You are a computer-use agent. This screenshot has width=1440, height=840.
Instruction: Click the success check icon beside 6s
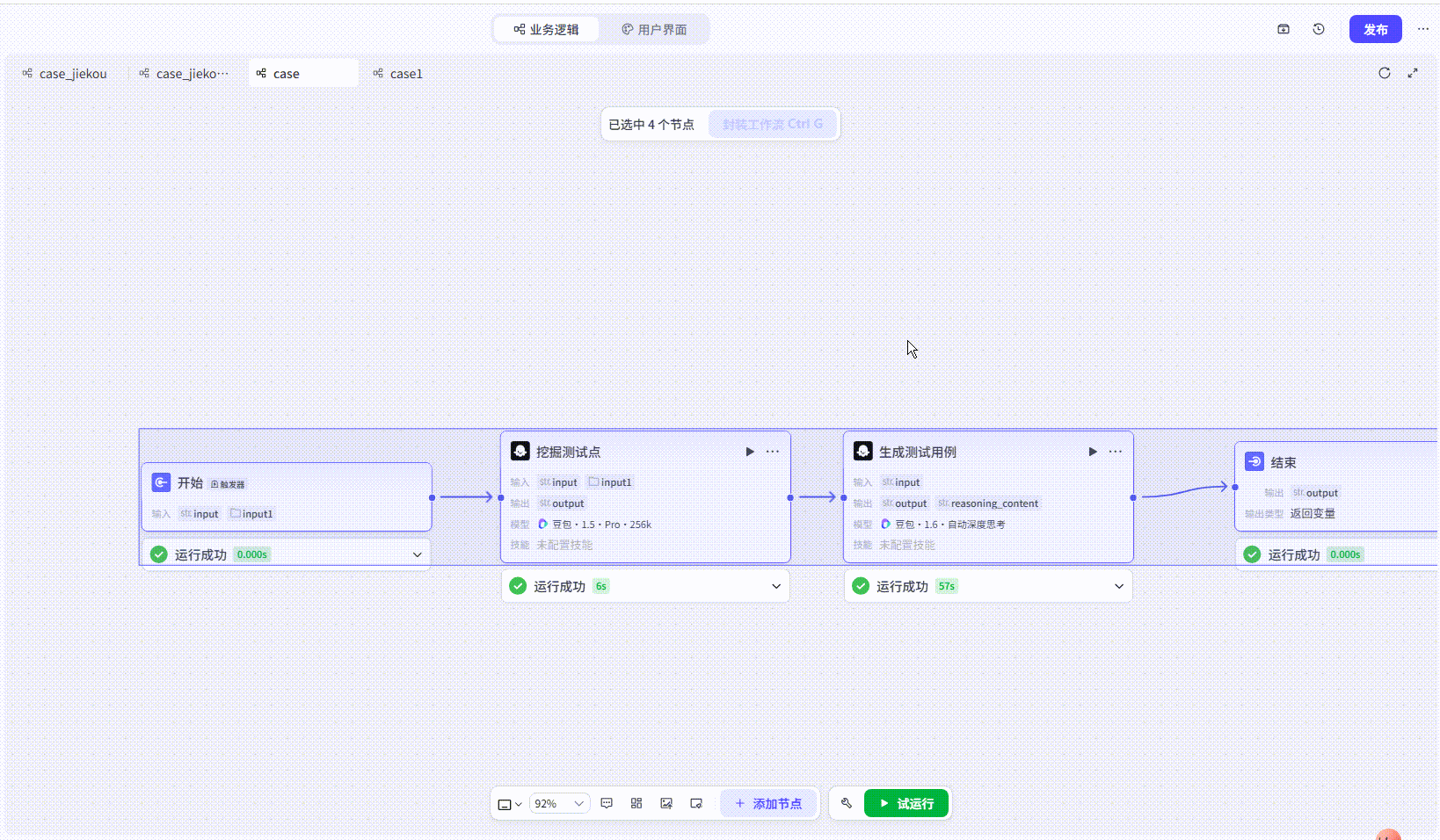coord(518,586)
